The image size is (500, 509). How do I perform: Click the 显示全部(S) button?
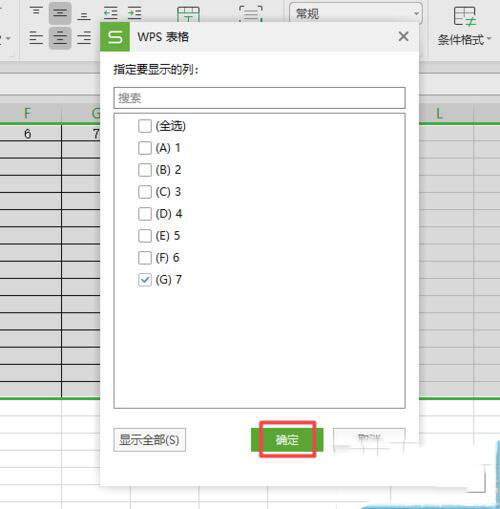click(149, 440)
